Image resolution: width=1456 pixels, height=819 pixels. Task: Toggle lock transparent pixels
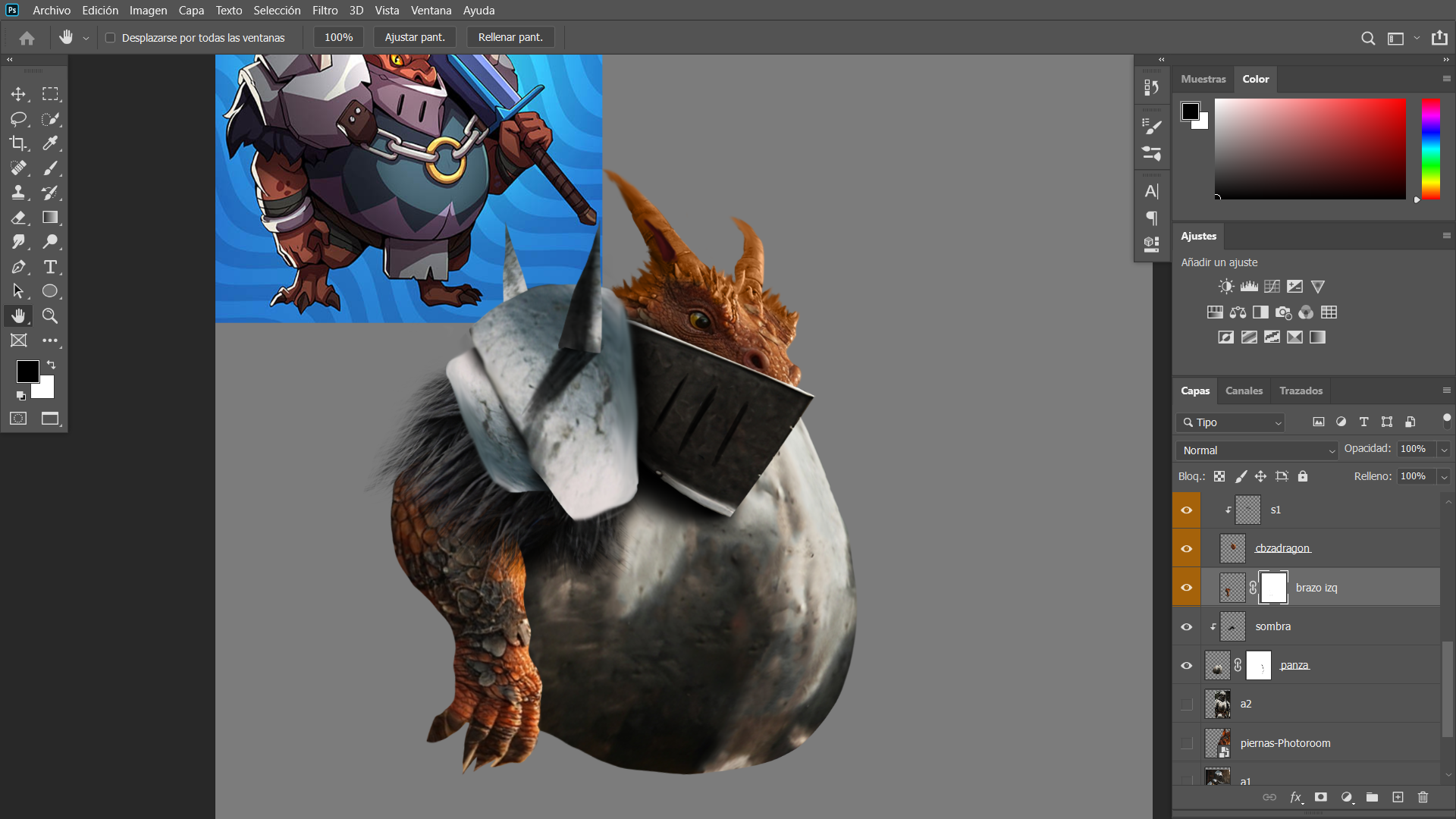coord(1219,476)
